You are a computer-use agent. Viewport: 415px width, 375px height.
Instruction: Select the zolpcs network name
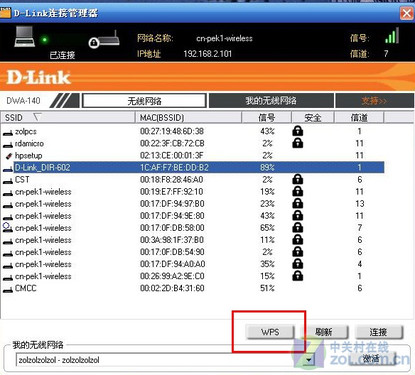(26, 131)
